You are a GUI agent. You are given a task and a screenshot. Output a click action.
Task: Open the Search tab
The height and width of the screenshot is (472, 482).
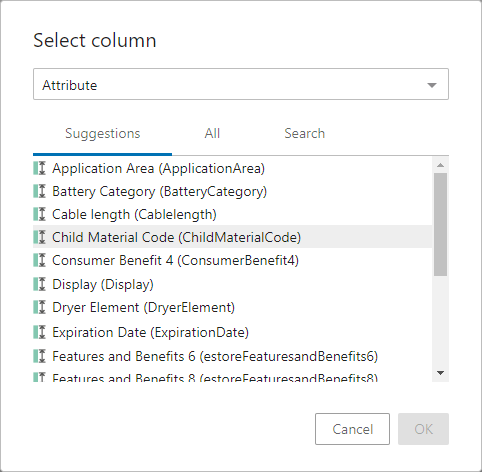[304, 133]
